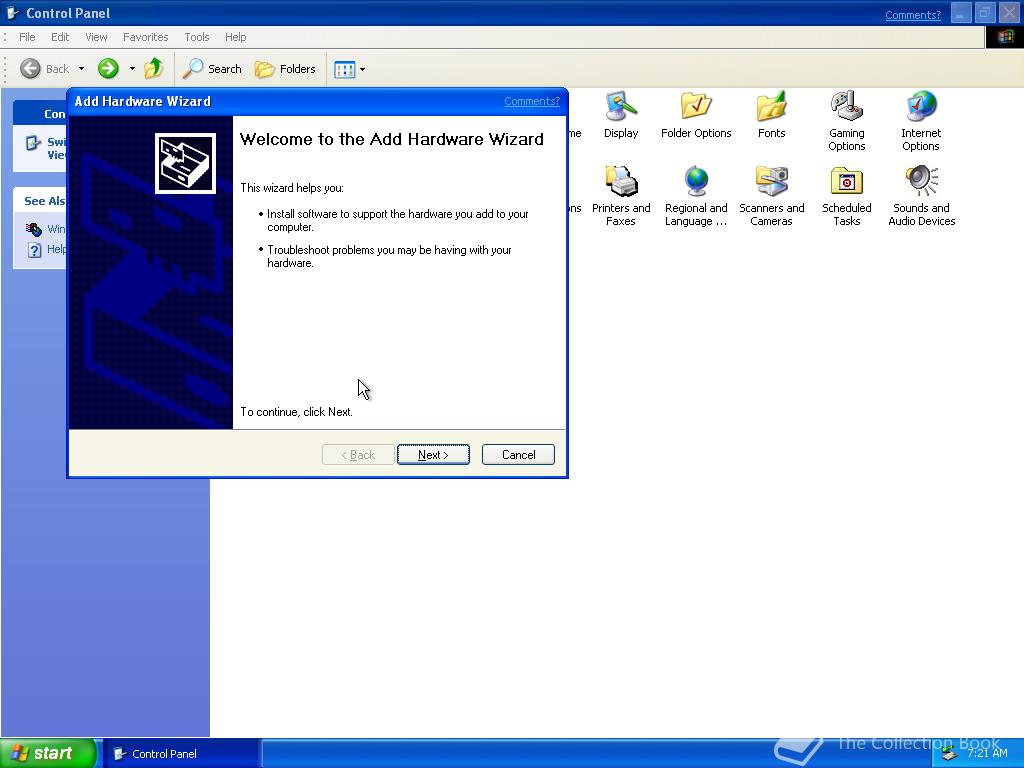Image resolution: width=1024 pixels, height=768 pixels.
Task: Click the hardware wizard card icon
Action: point(185,163)
